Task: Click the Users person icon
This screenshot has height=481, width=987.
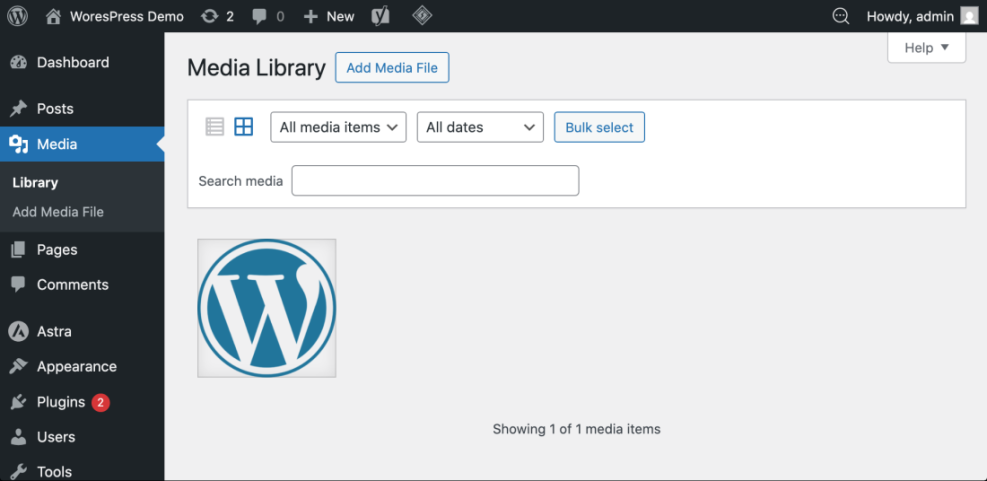Action: pyautogui.click(x=19, y=437)
